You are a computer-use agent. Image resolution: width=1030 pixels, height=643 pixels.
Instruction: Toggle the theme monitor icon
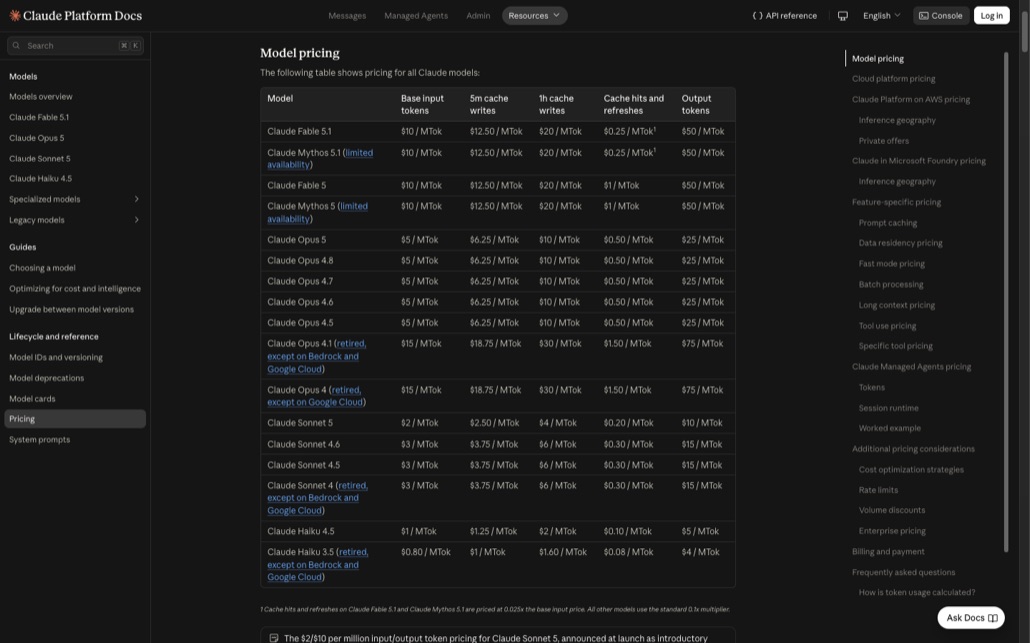(843, 16)
